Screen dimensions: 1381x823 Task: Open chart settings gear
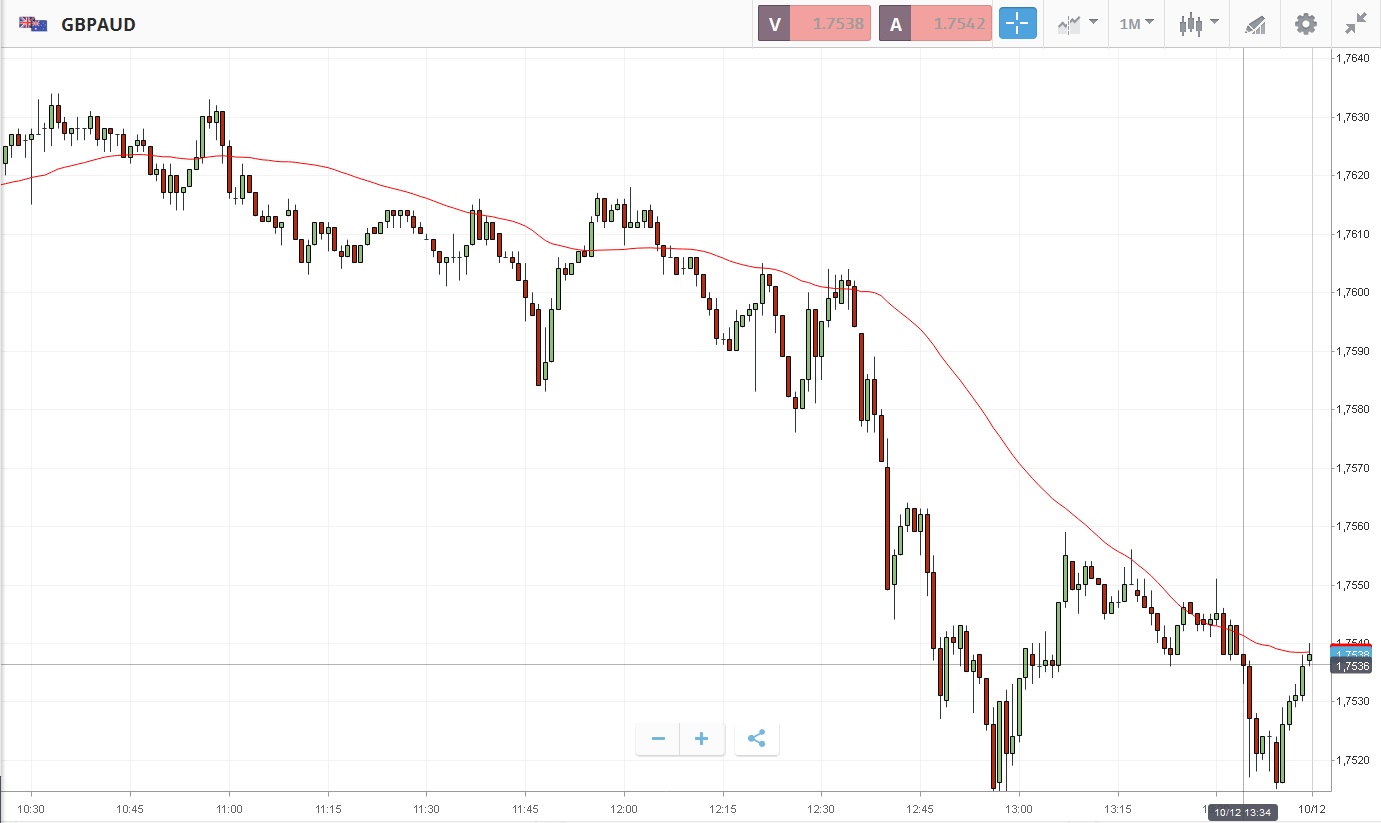click(x=1305, y=24)
